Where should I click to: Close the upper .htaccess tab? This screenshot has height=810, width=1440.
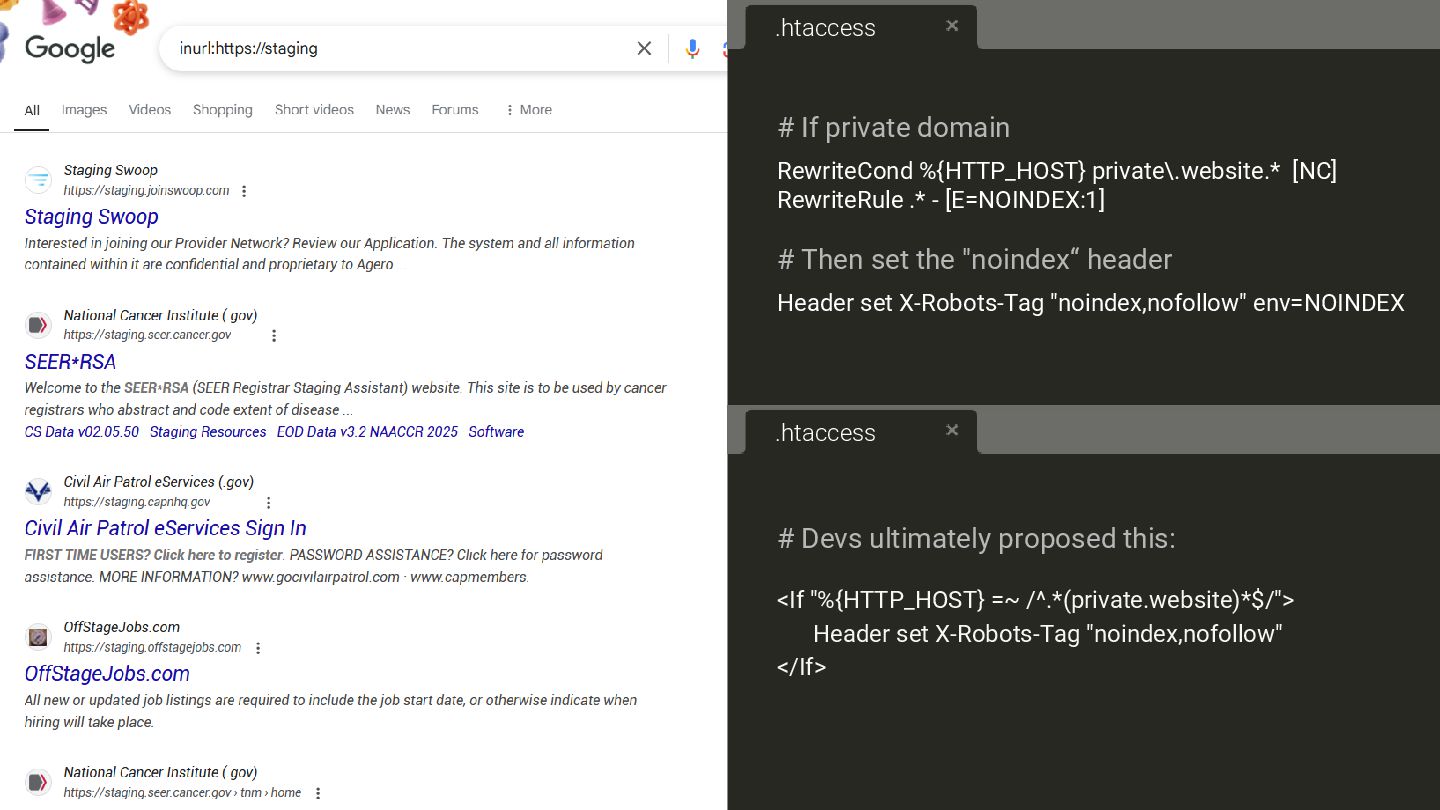[x=952, y=26]
